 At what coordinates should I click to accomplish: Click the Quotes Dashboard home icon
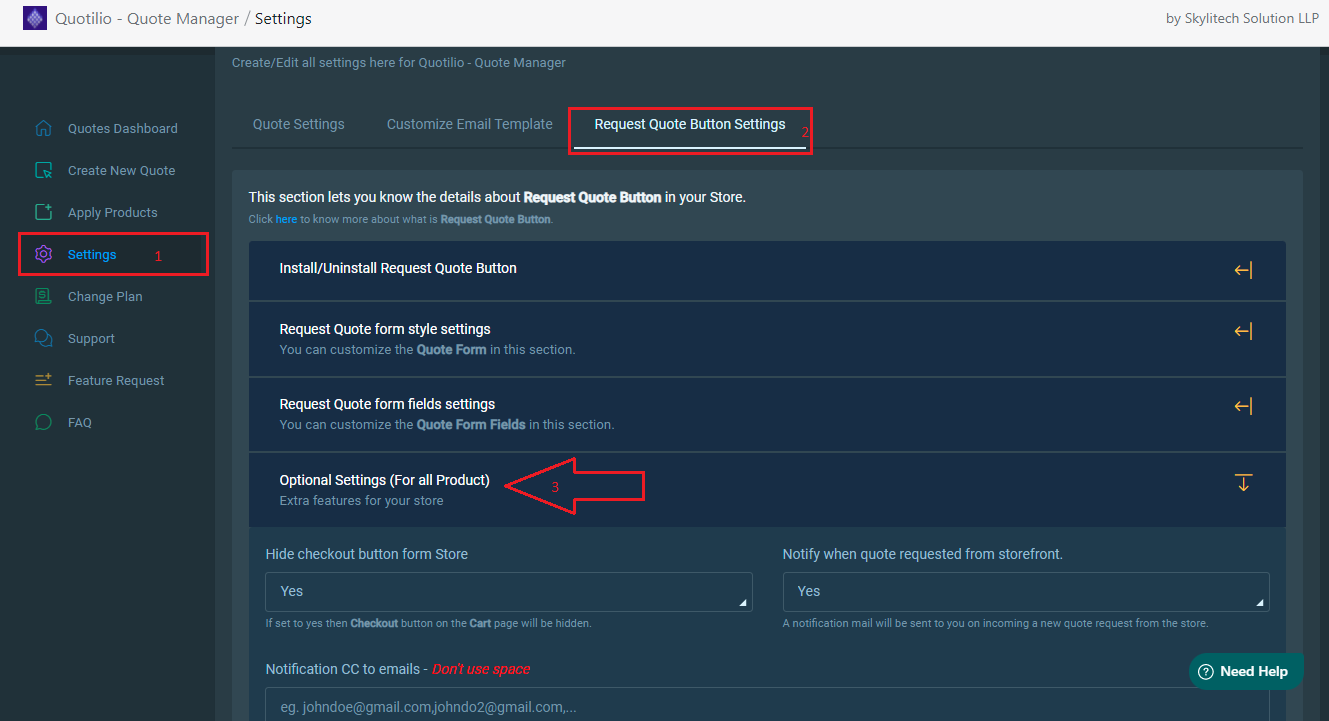[43, 128]
